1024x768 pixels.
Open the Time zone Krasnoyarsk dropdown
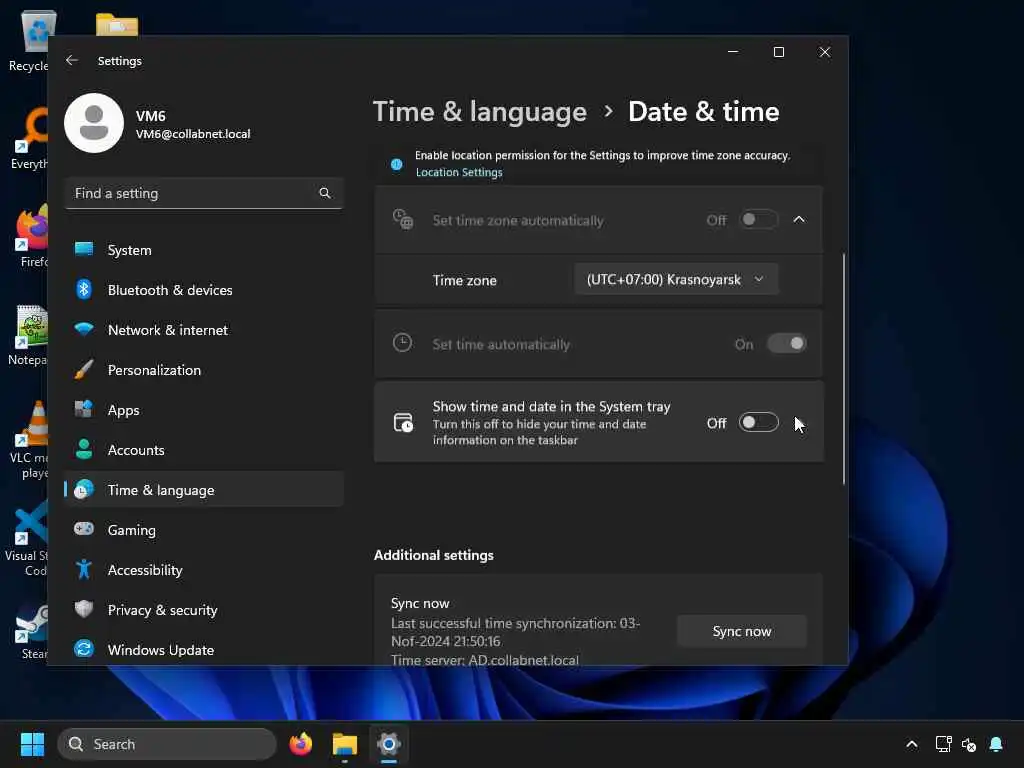pyautogui.click(x=676, y=280)
